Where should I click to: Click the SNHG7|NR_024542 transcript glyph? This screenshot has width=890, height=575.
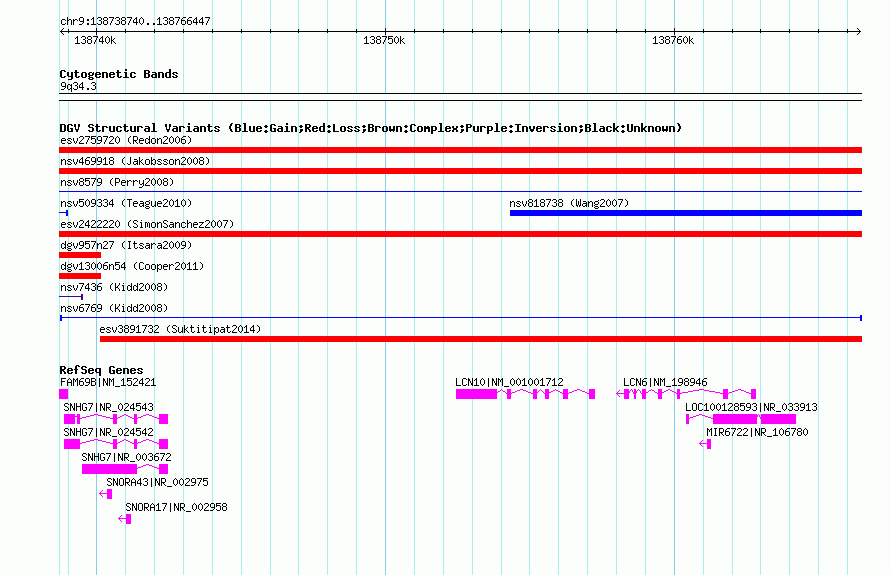[116, 444]
